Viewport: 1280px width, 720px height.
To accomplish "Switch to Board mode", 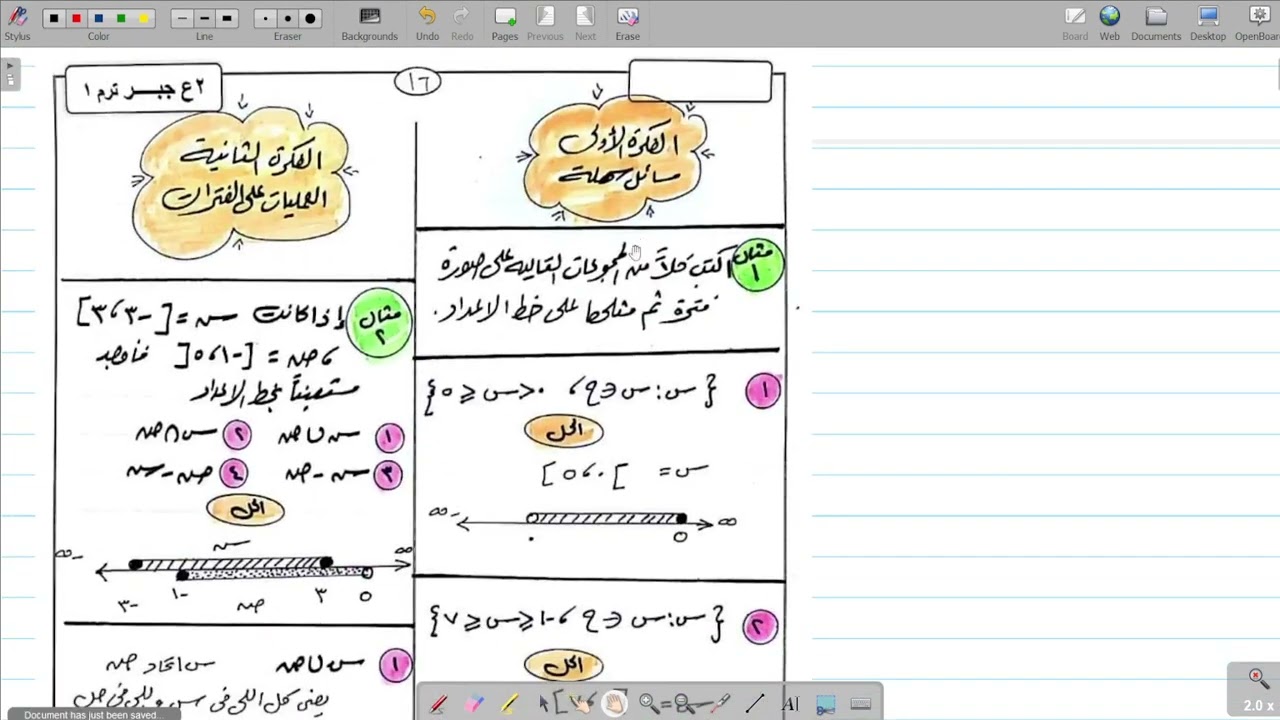I will pyautogui.click(x=1075, y=22).
